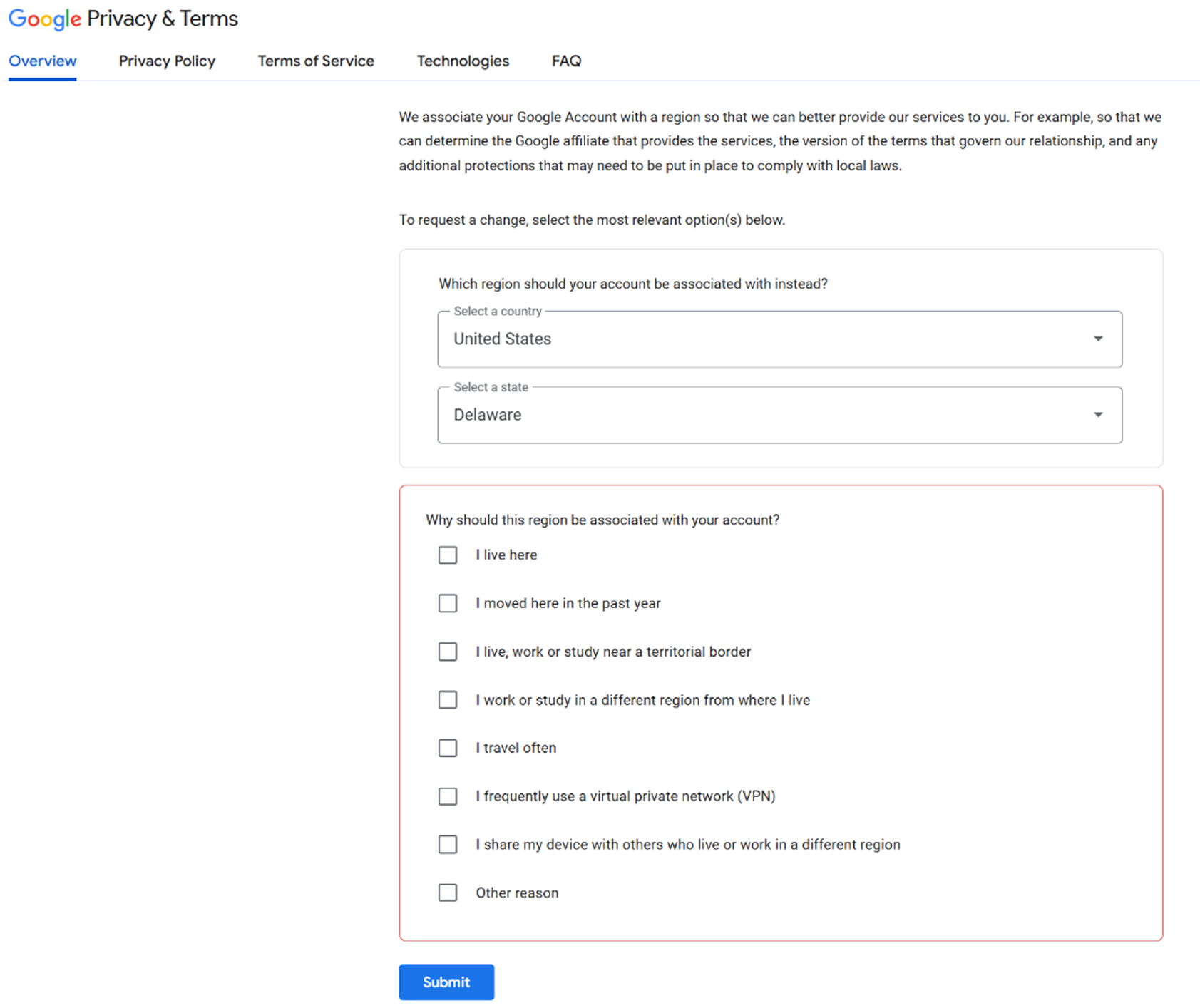Switch to the Overview tab

(43, 61)
